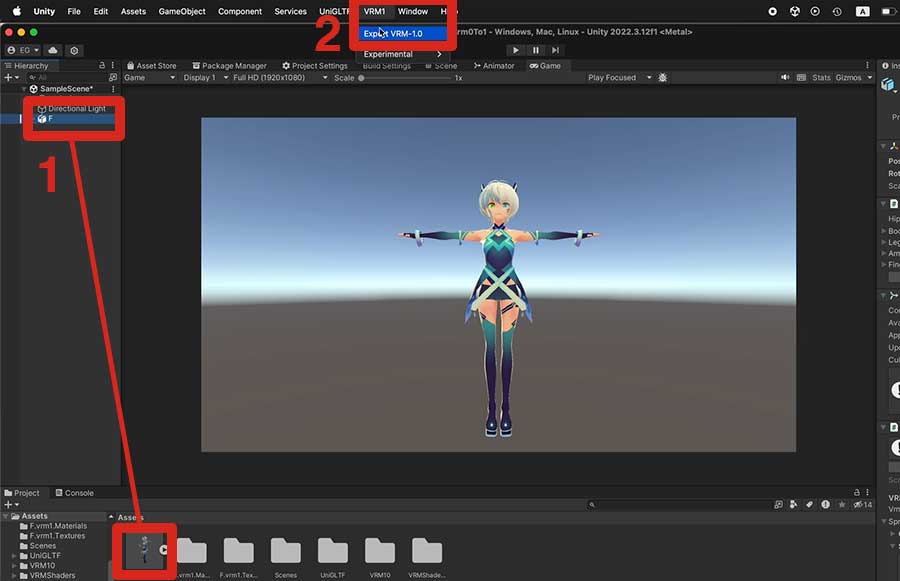
Task: Open the VRM1 menu
Action: [x=374, y=11]
